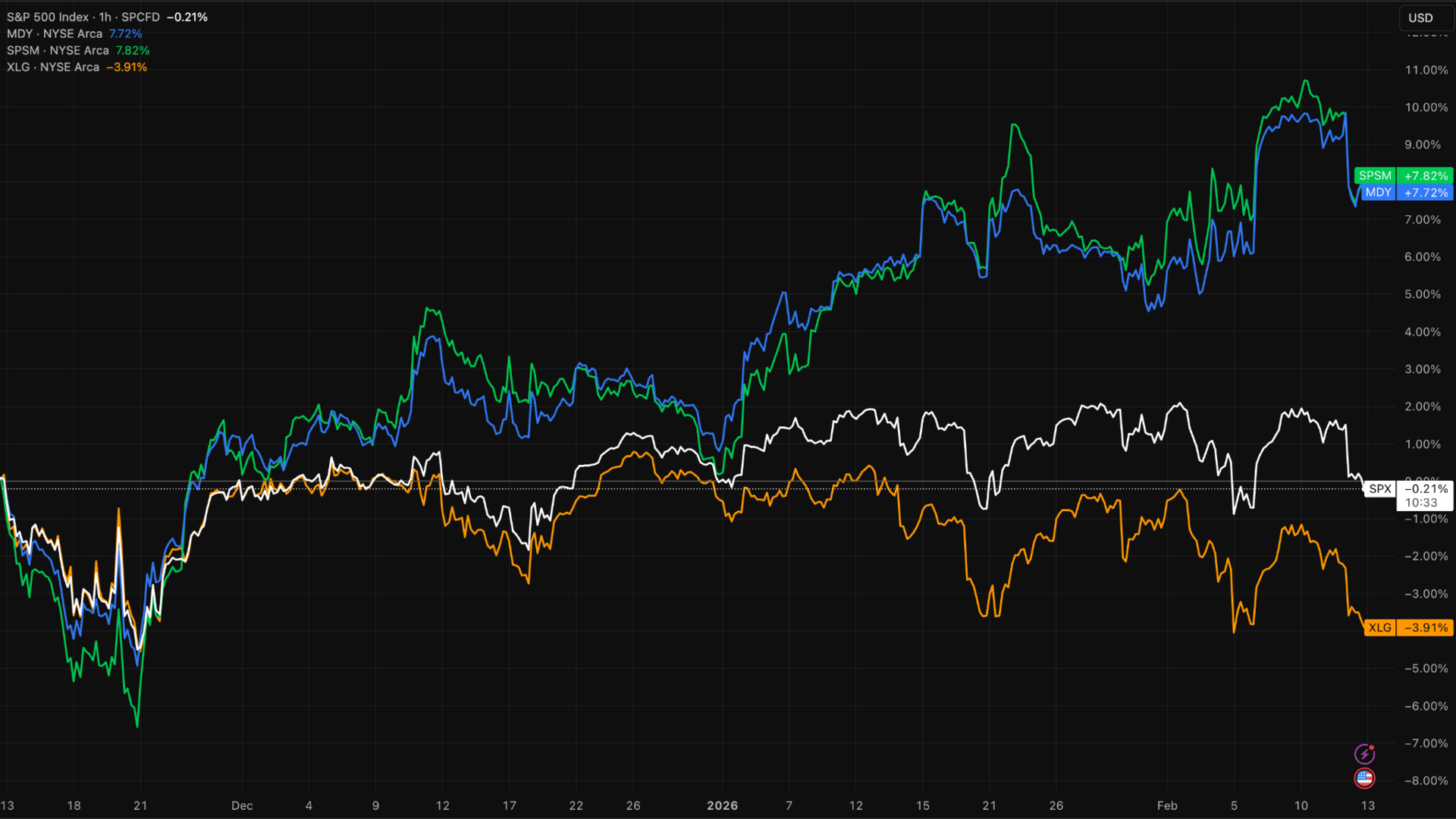The height and width of the screenshot is (819, 1456).
Task: Select the XLG NYSE Arca legend entry
Action: tap(53, 67)
